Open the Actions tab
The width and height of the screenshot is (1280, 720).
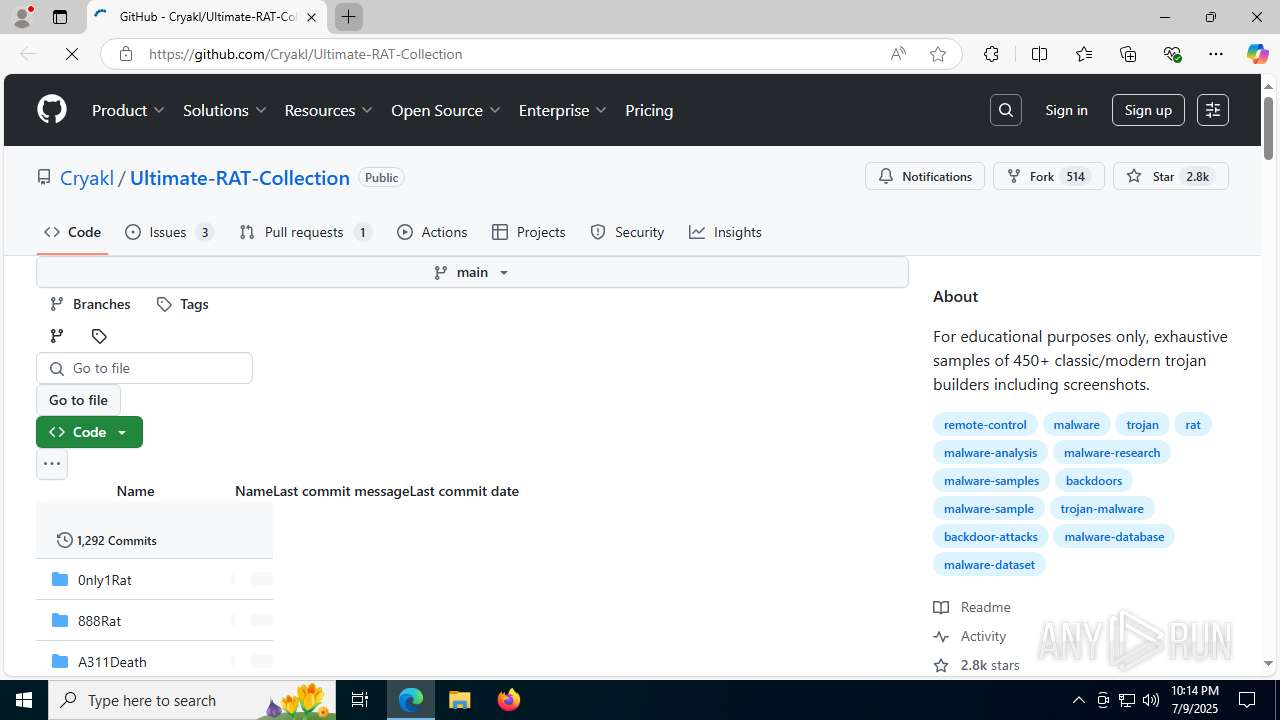pos(432,232)
